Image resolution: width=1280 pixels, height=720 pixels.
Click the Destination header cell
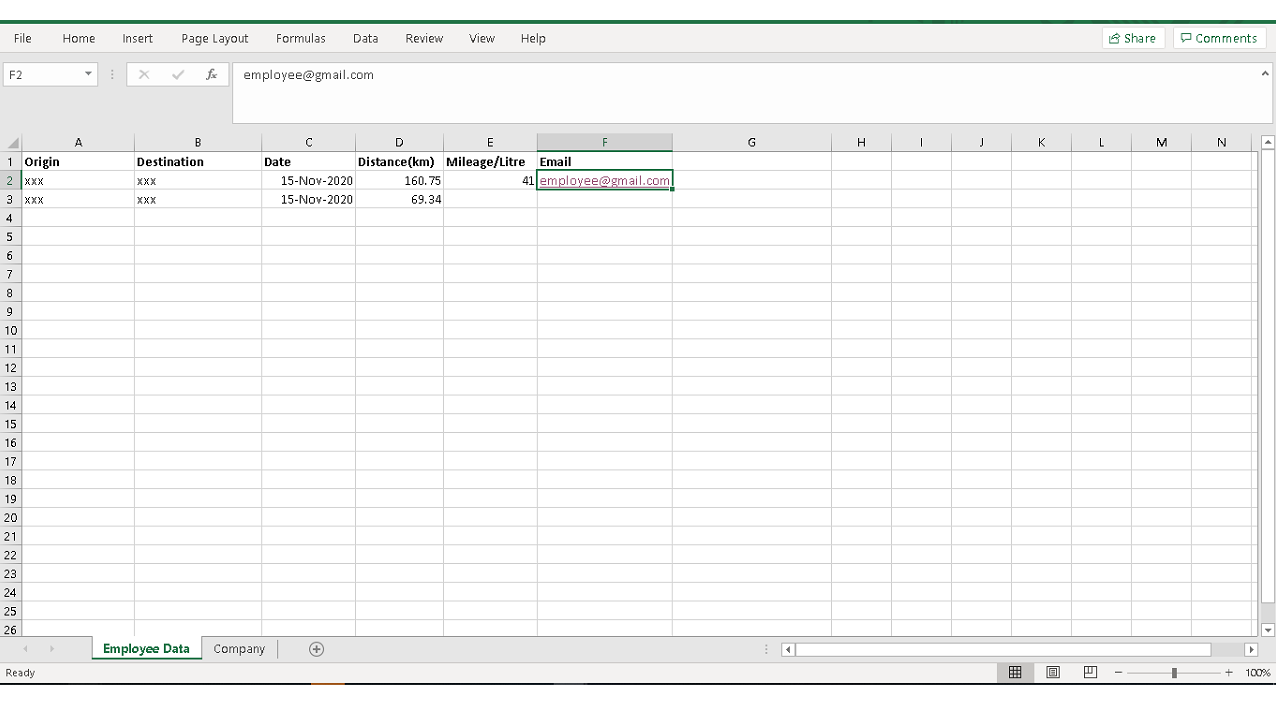[198, 161]
